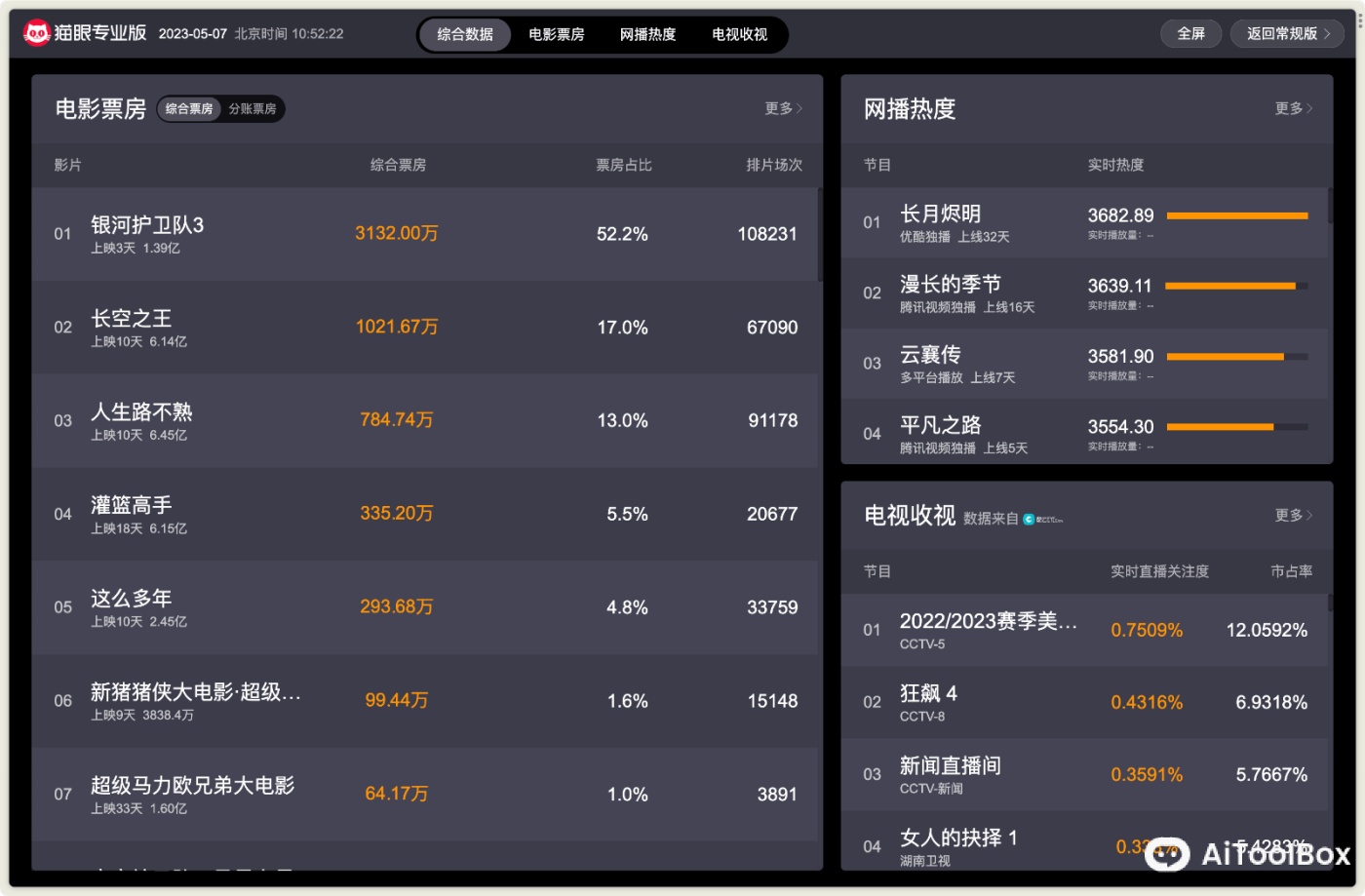The width and height of the screenshot is (1365, 896).
Task: Click the 全屏 fullscreen button
Action: (x=1190, y=33)
